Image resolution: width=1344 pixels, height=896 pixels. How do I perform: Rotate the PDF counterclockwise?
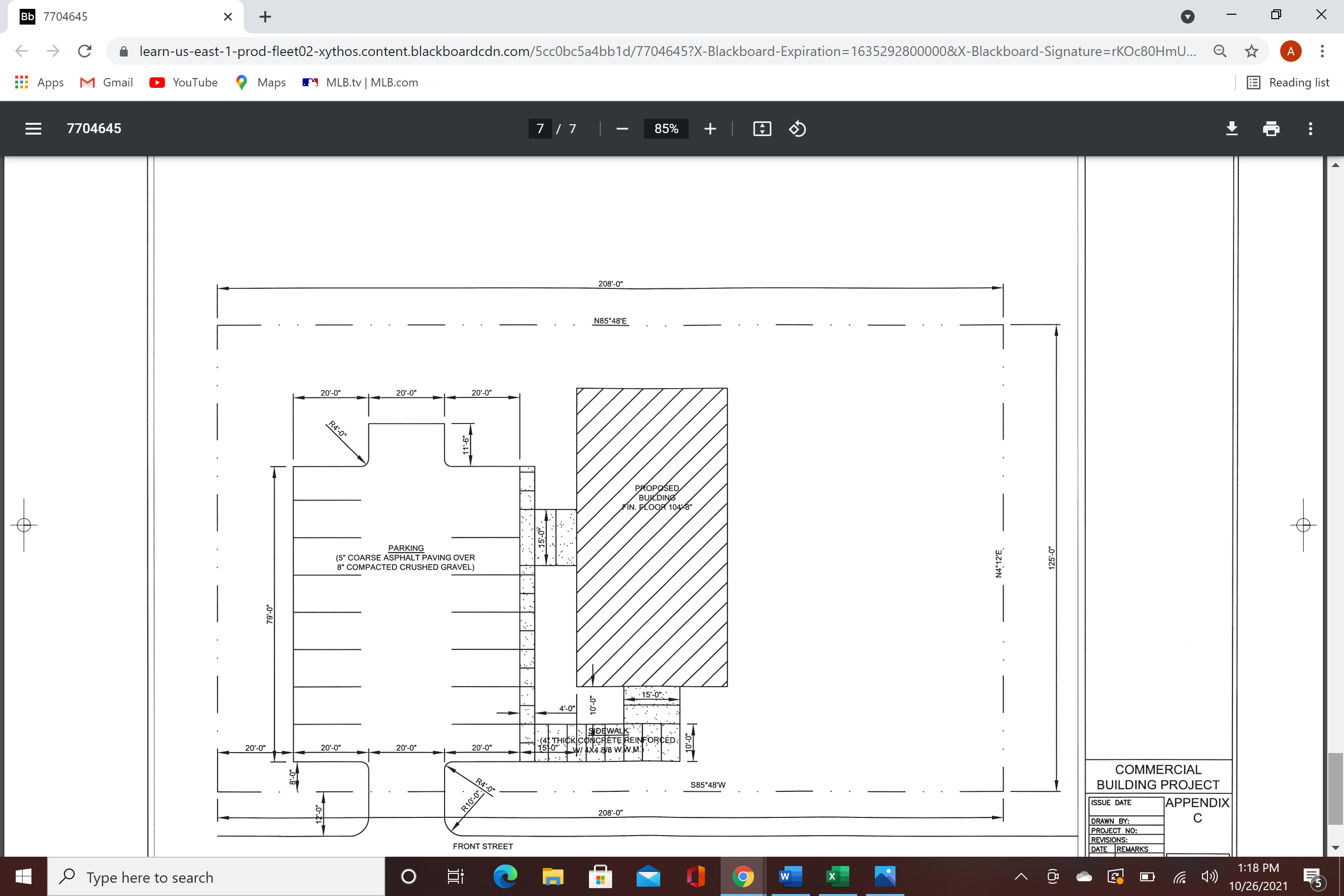(797, 129)
